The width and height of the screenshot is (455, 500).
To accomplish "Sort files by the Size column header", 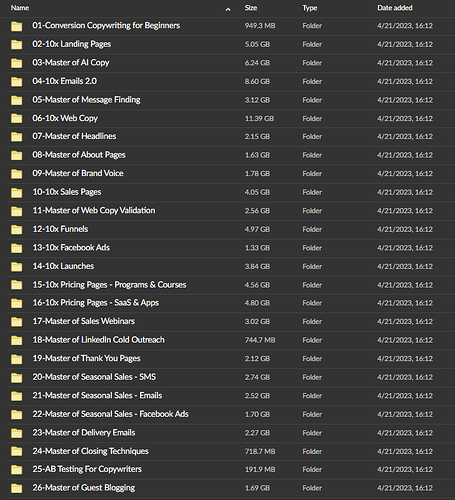I will 251,8.
